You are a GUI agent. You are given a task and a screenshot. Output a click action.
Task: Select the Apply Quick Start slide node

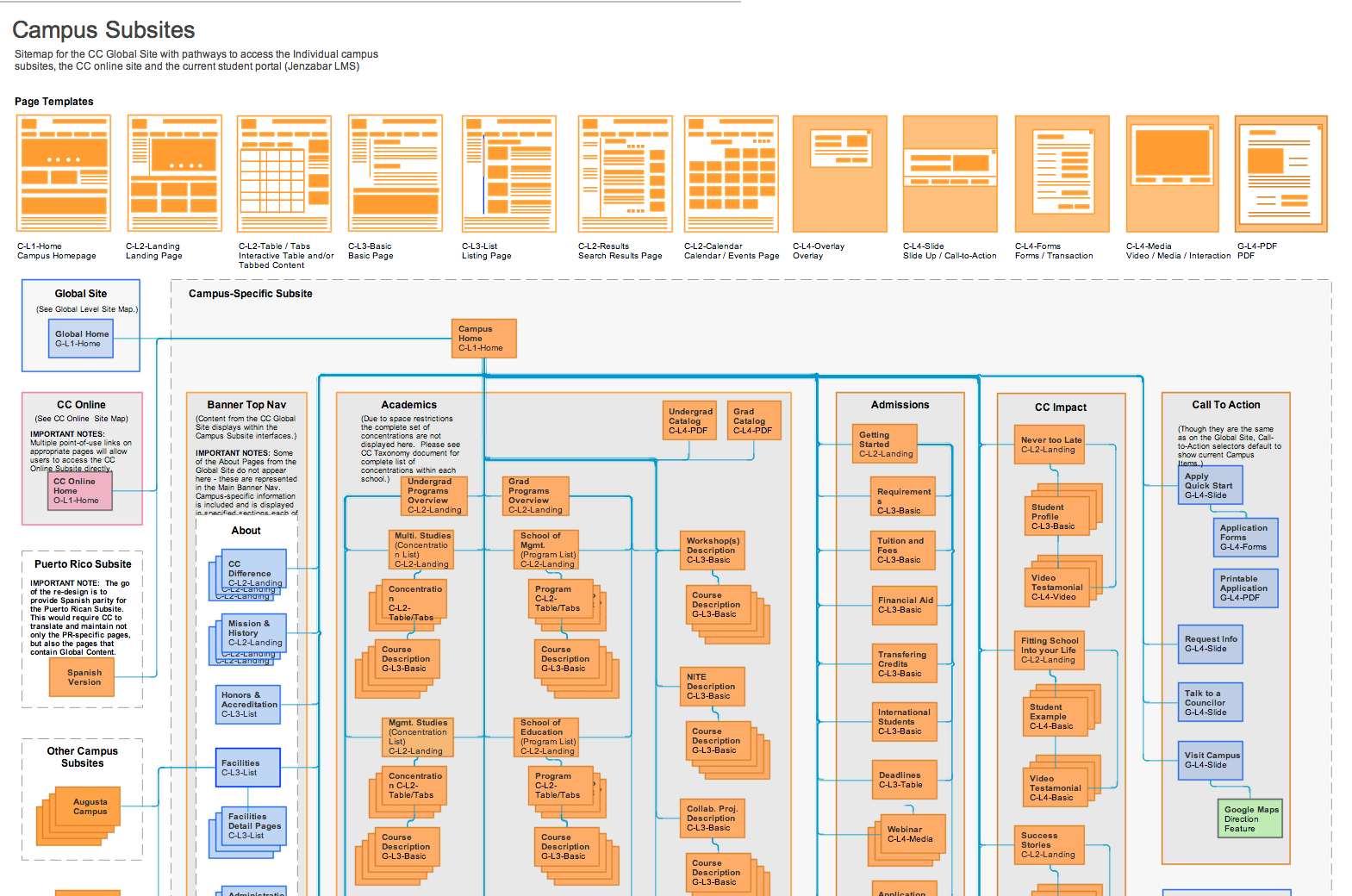[1211, 485]
